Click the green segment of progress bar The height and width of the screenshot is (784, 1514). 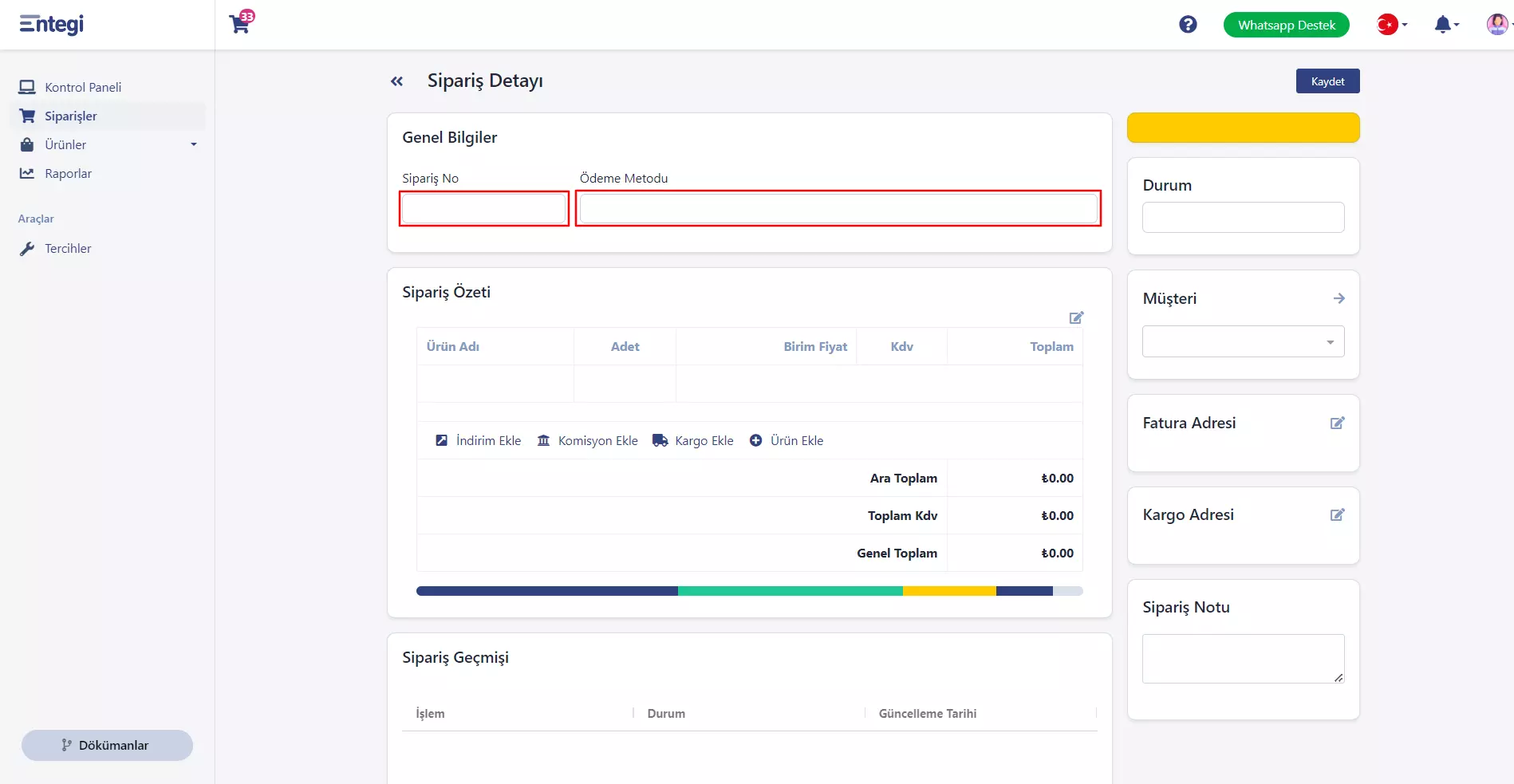point(790,591)
